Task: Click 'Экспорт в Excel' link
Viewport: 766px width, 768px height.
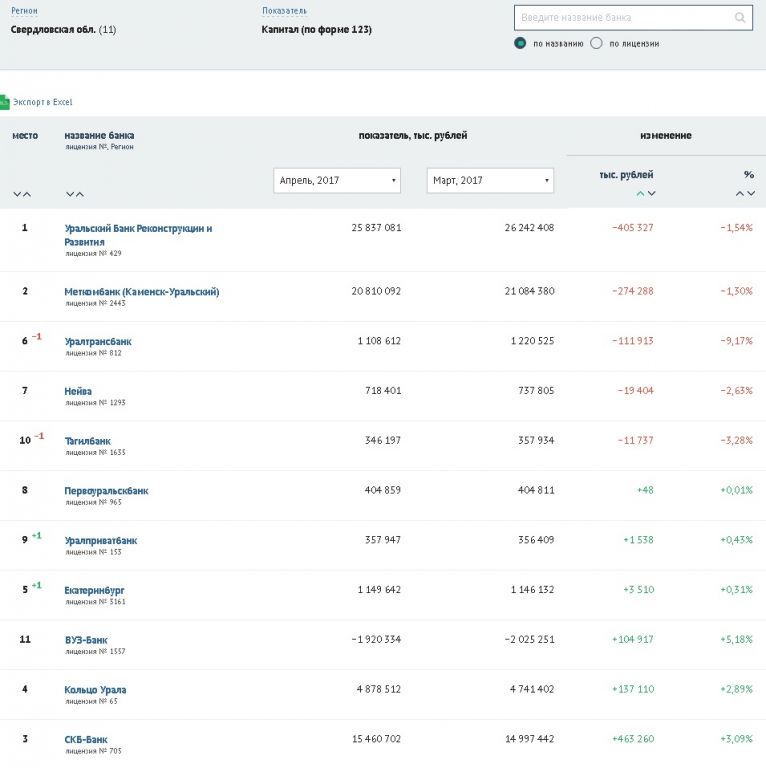Action: [x=42, y=102]
